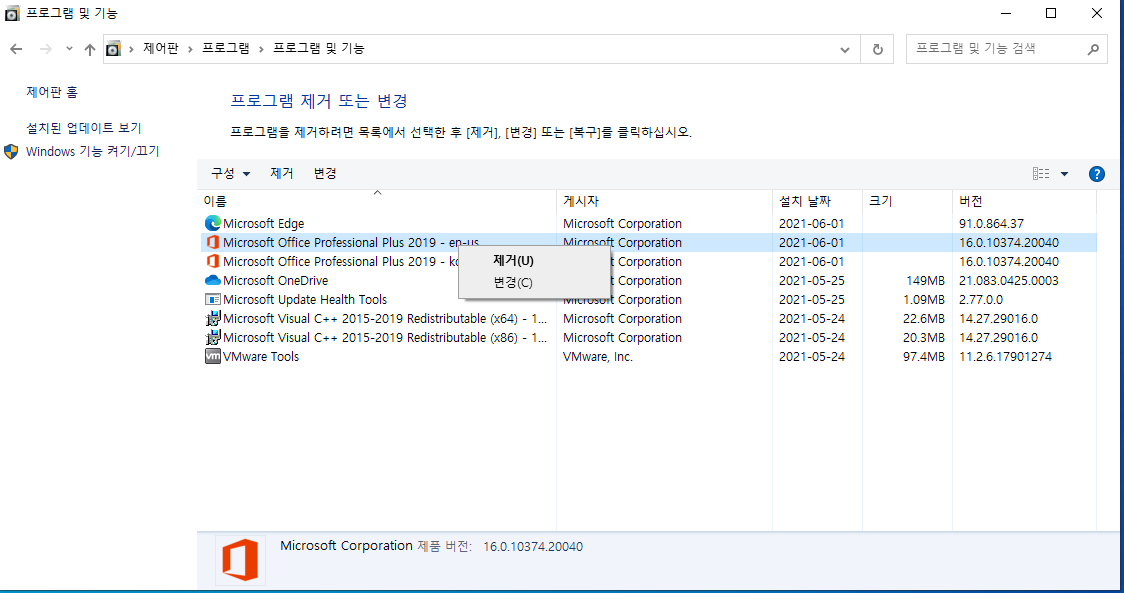Sort by the 버전 column header
Image resolution: width=1124 pixels, height=593 pixels.
pos(1024,201)
